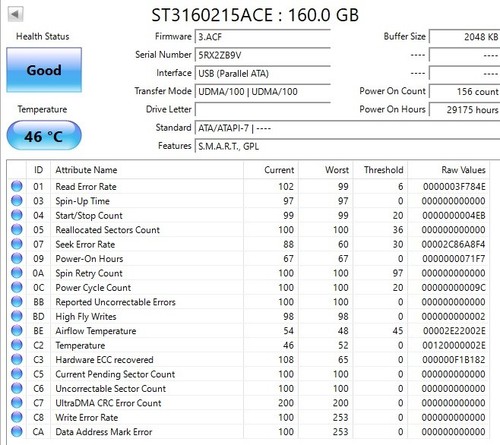
Task: Click the previous disk arrow button
Action: pos(15,15)
